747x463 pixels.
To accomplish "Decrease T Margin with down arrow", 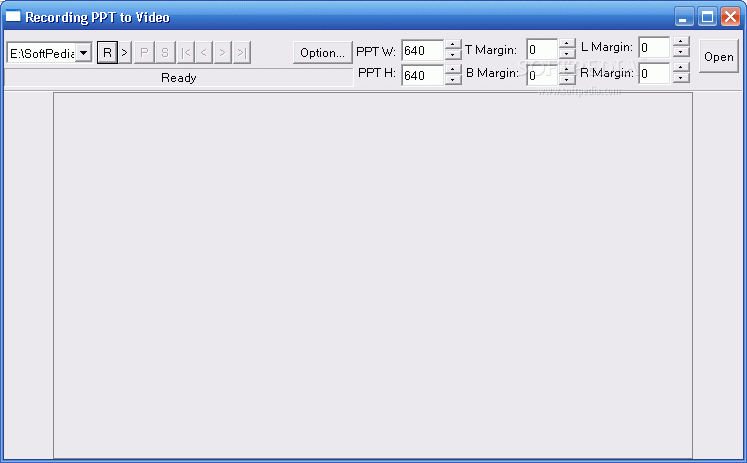I will pyautogui.click(x=567, y=54).
